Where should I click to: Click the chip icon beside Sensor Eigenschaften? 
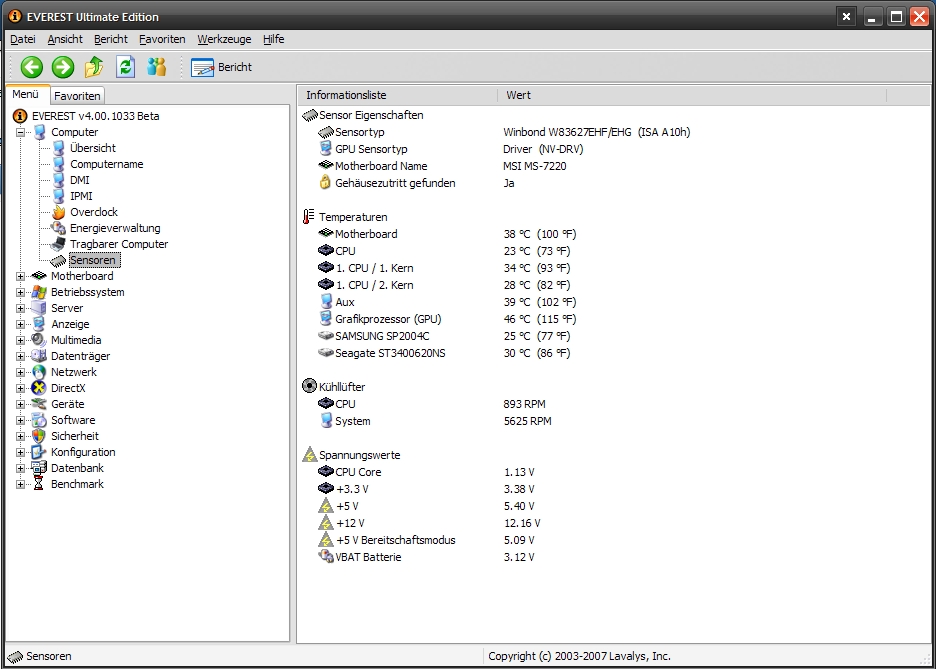(310, 115)
